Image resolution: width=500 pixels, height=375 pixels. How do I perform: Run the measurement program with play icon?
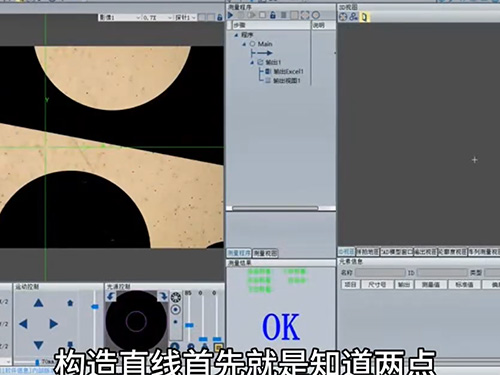(230, 15)
